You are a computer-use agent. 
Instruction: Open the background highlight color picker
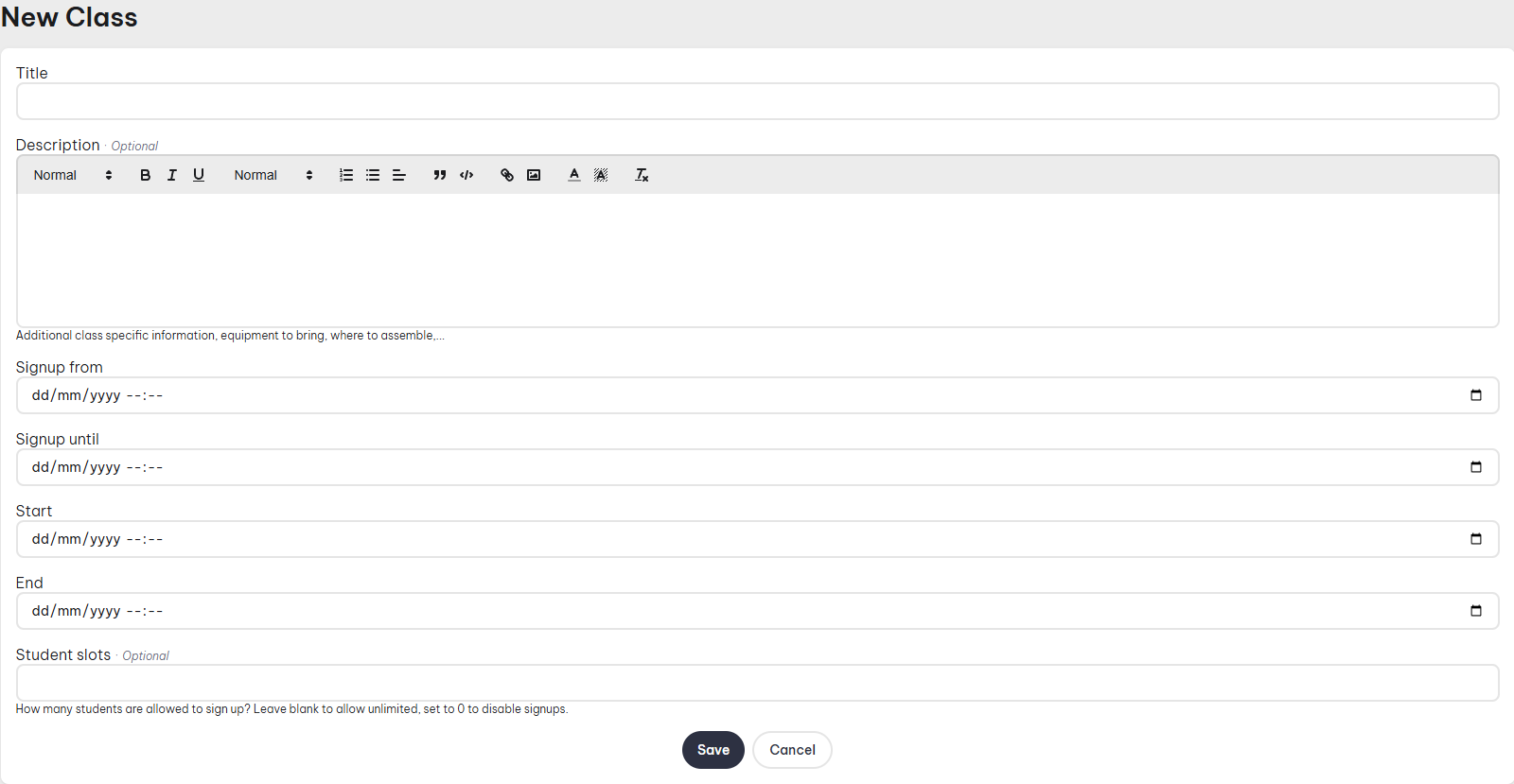tap(601, 175)
